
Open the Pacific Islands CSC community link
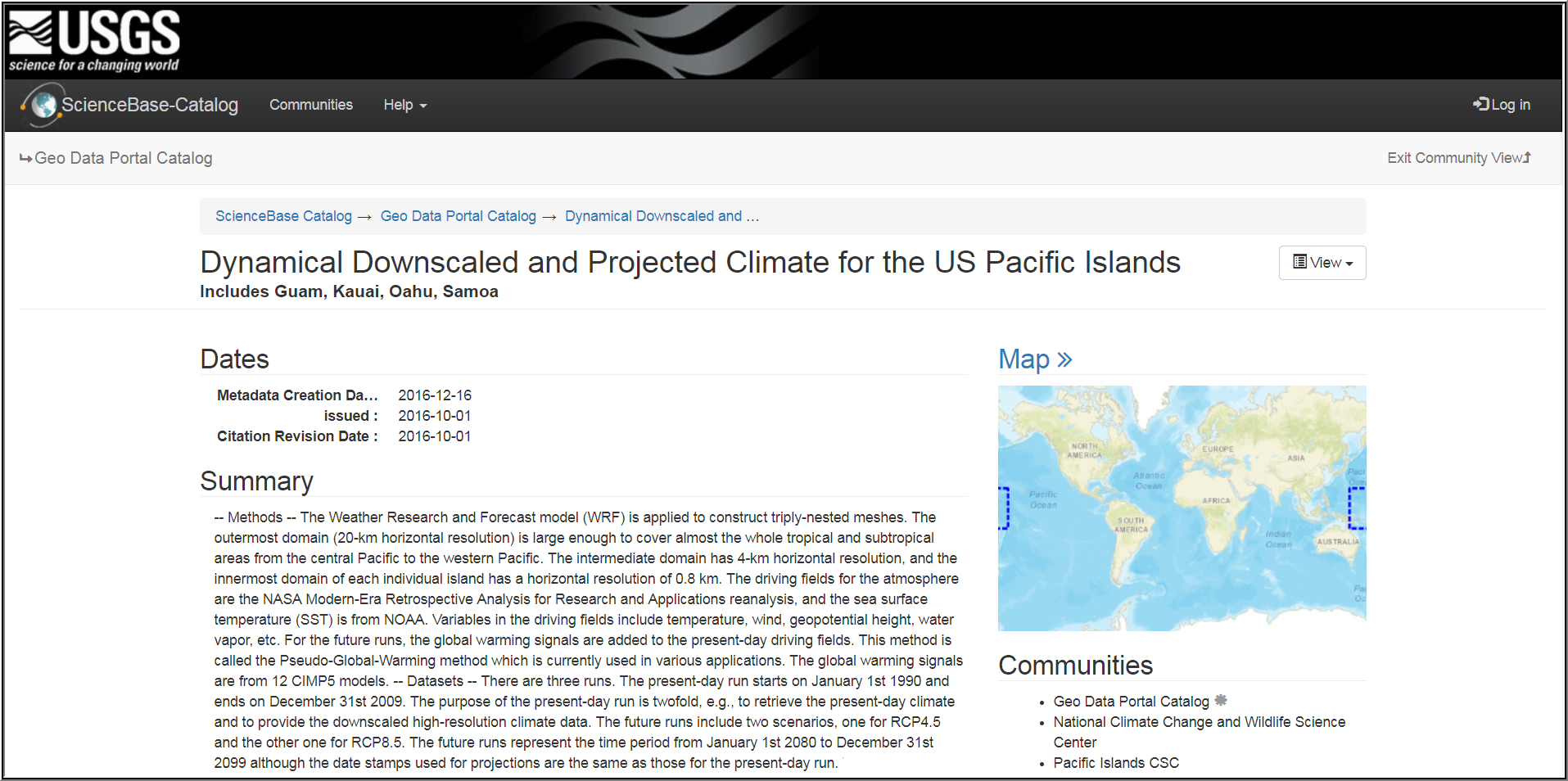tap(1115, 762)
